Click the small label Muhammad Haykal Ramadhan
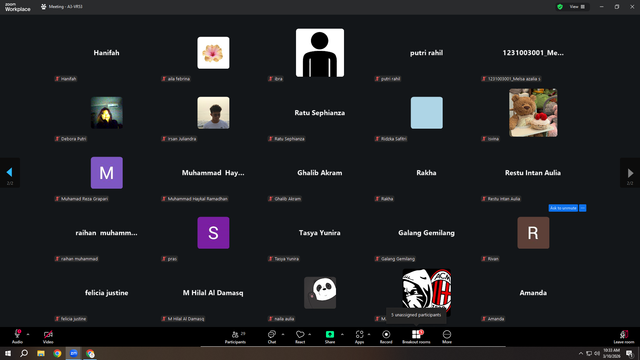This screenshot has height=360, width=640. (198, 199)
